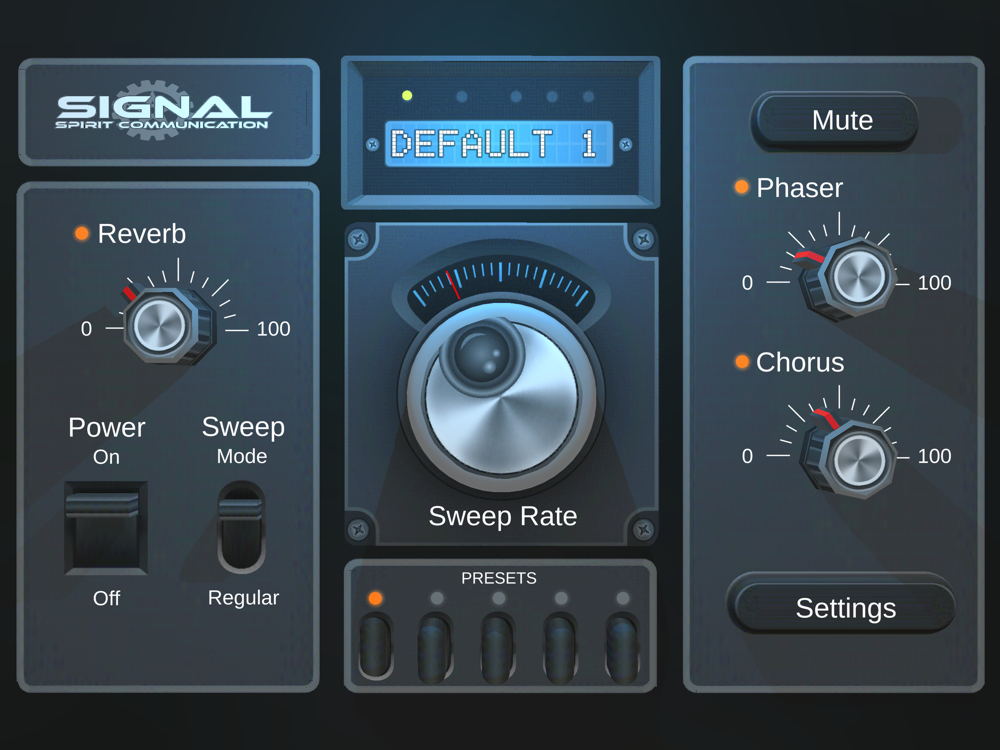The image size is (1000, 750).
Task: Click the "100" mark beside the Phaser knob
Action: pyautogui.click(x=934, y=283)
